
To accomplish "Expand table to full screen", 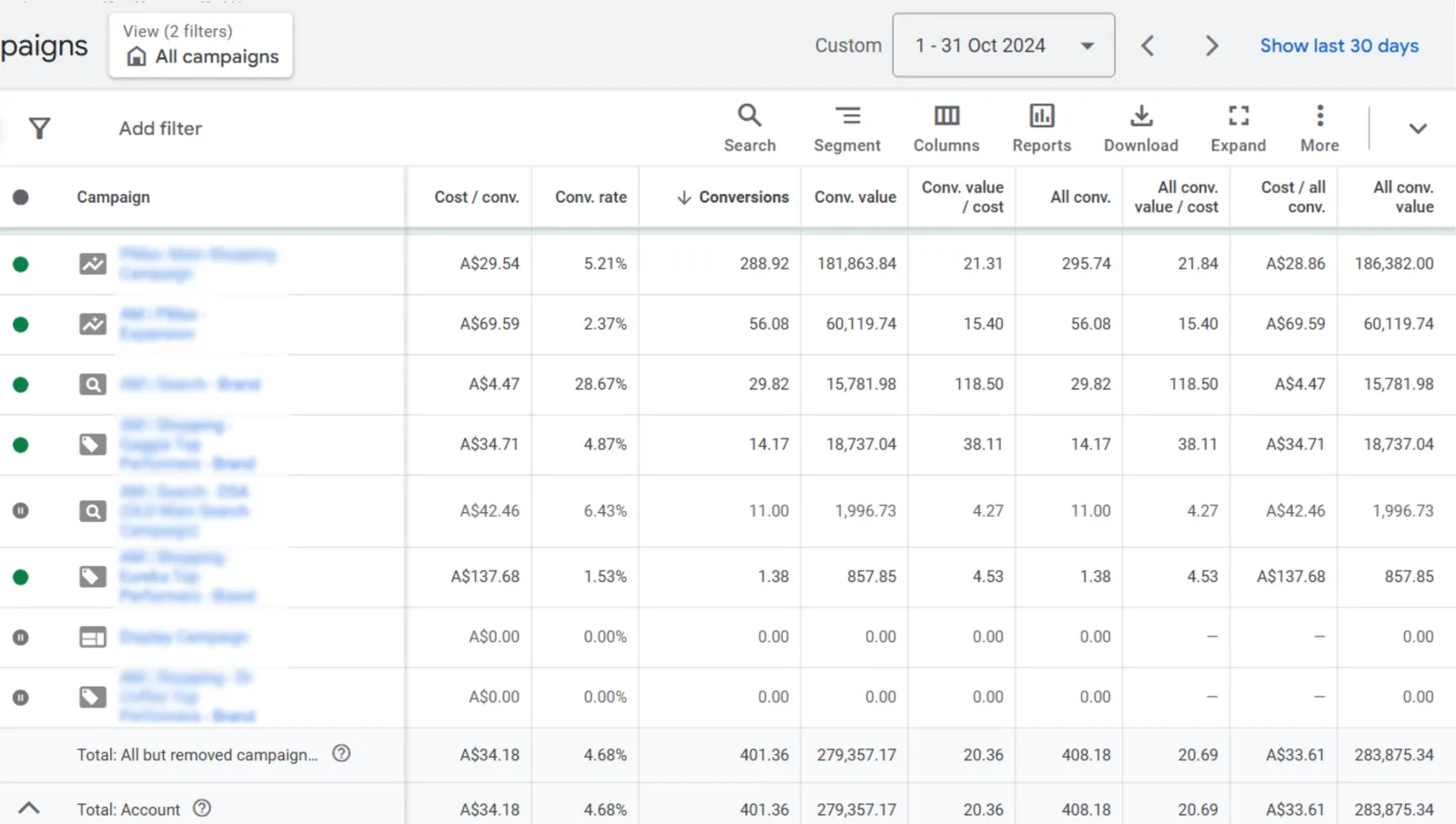I will (1239, 128).
